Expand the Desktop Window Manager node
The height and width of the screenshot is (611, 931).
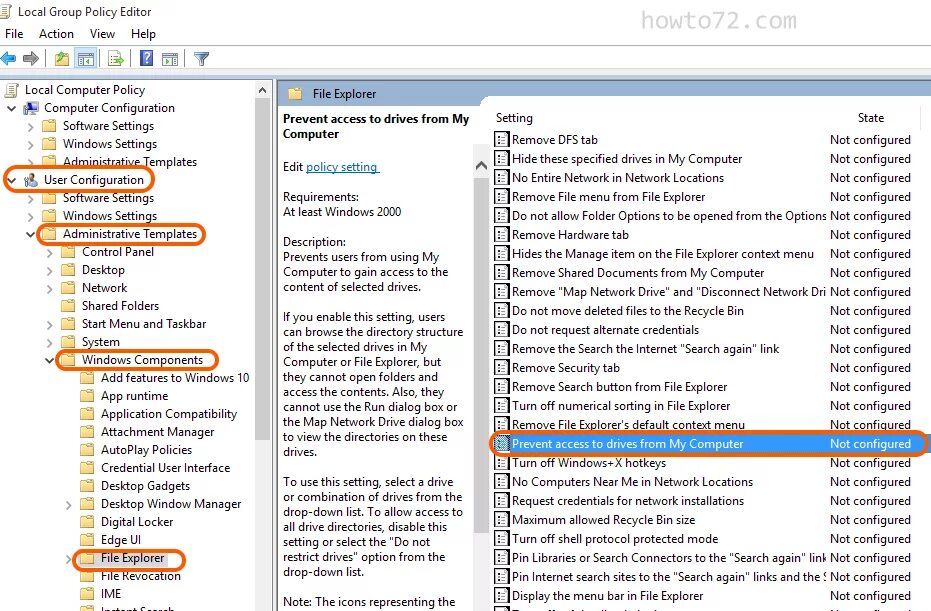[x=68, y=505]
